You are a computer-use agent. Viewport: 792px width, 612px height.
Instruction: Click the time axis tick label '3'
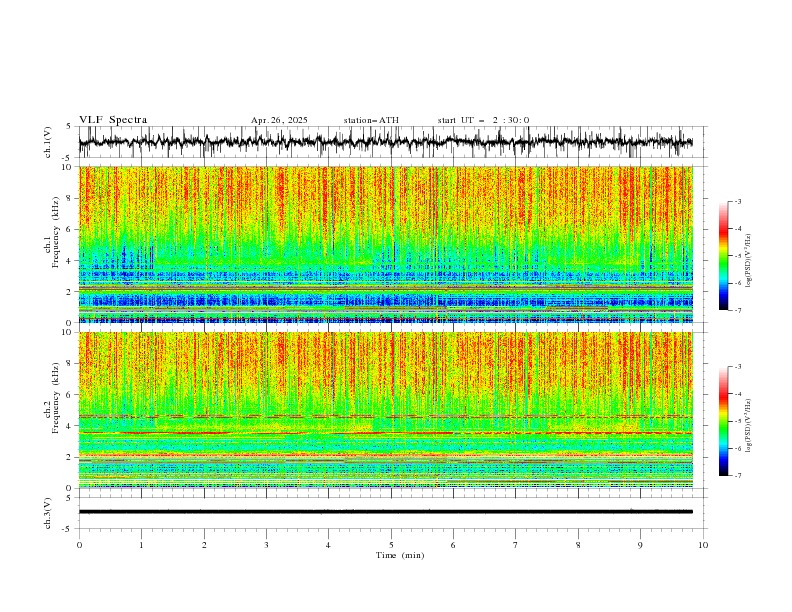(266, 545)
